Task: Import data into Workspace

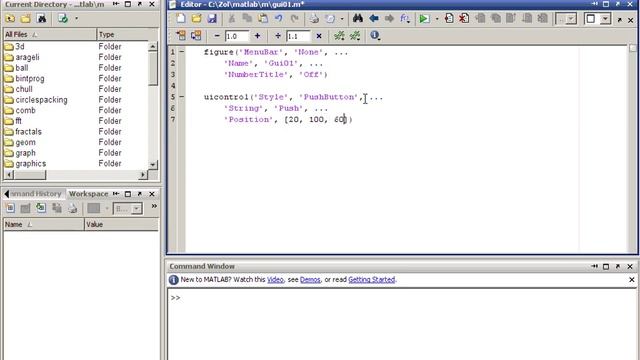Action: tap(41, 208)
